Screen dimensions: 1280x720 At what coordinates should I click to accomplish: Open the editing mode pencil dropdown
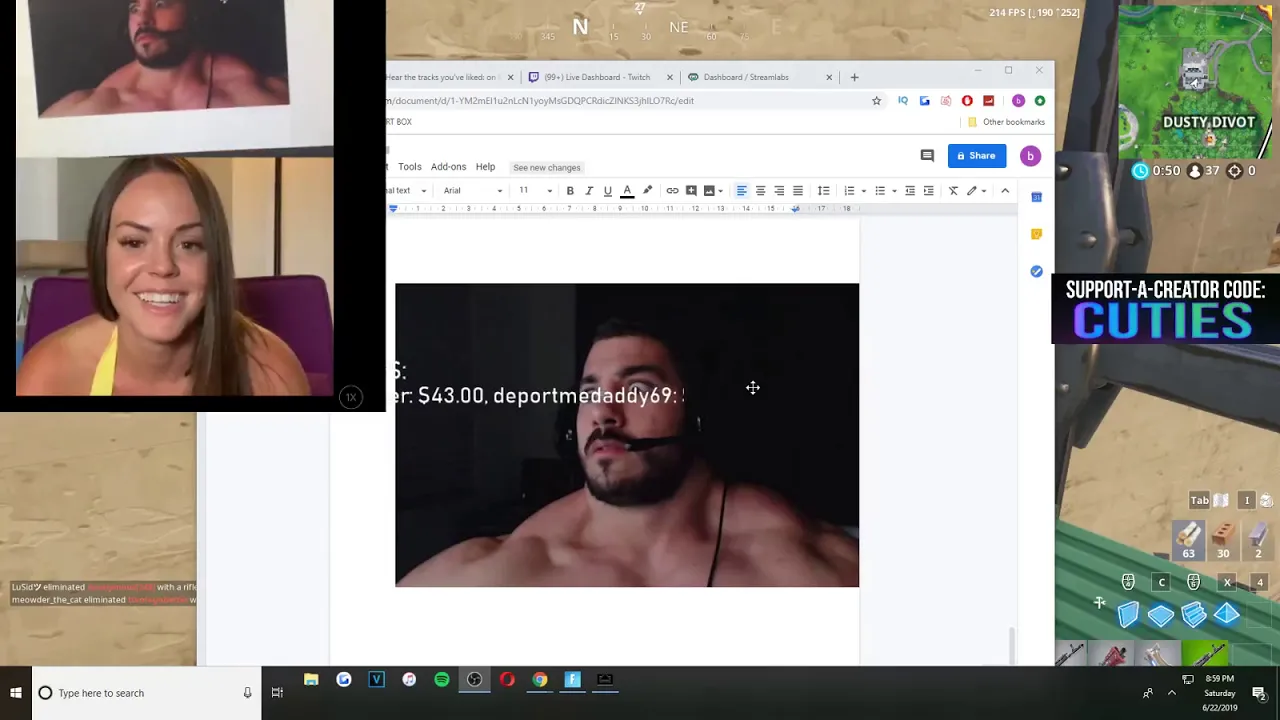976,191
